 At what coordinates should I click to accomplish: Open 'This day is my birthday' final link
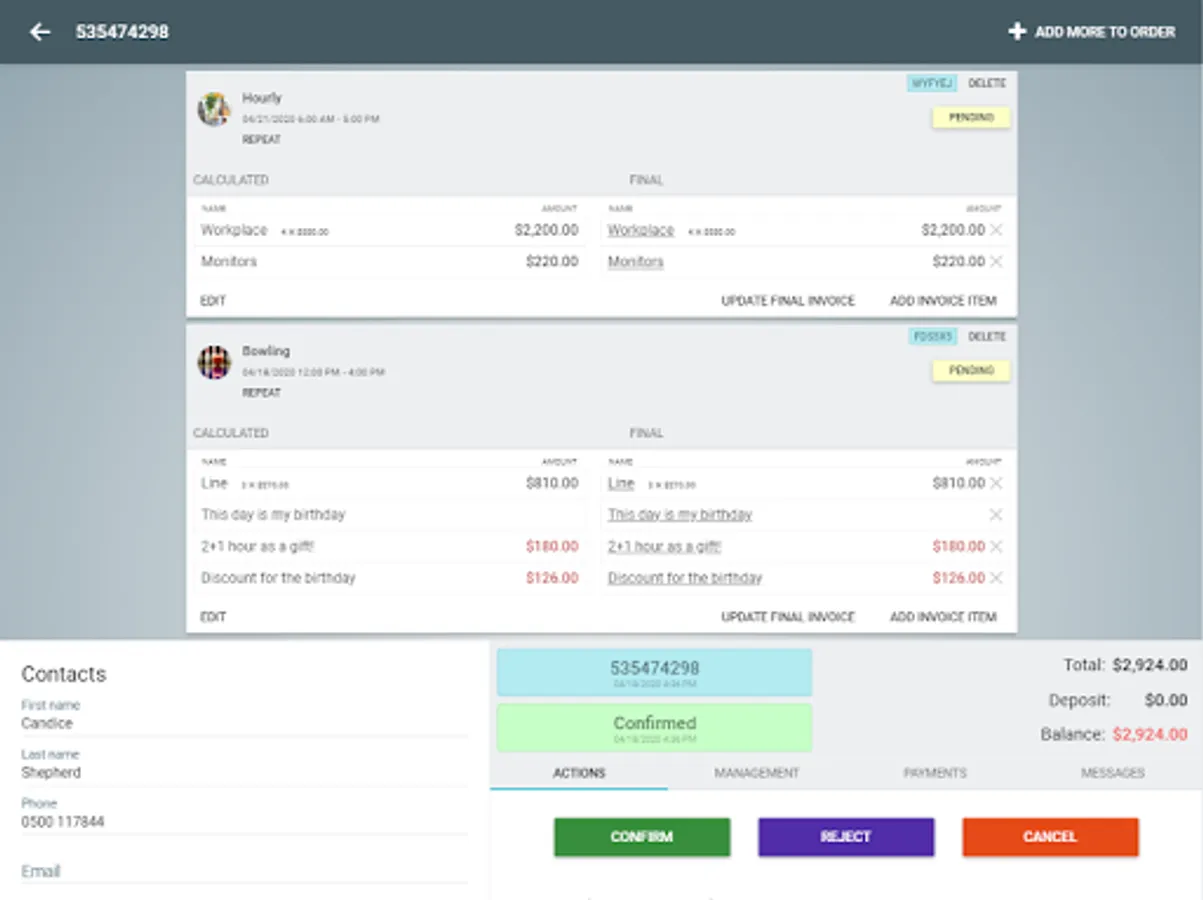(x=680, y=515)
